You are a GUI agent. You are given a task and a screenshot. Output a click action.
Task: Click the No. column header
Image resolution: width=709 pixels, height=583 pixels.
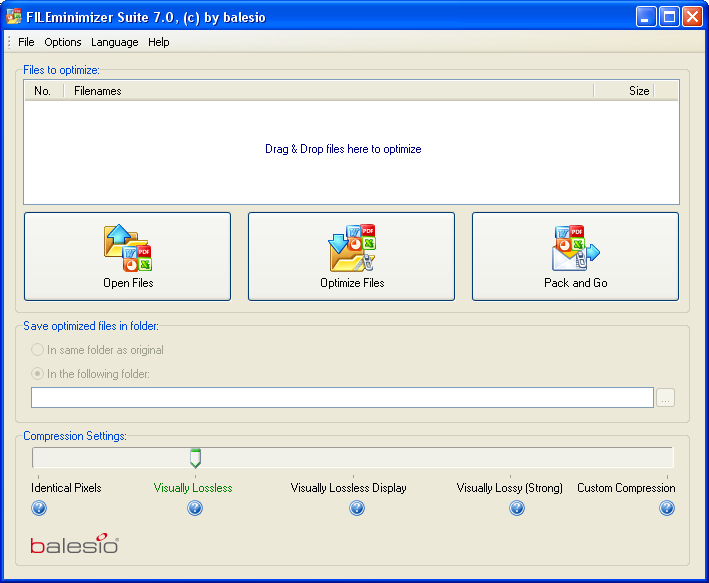(44, 91)
